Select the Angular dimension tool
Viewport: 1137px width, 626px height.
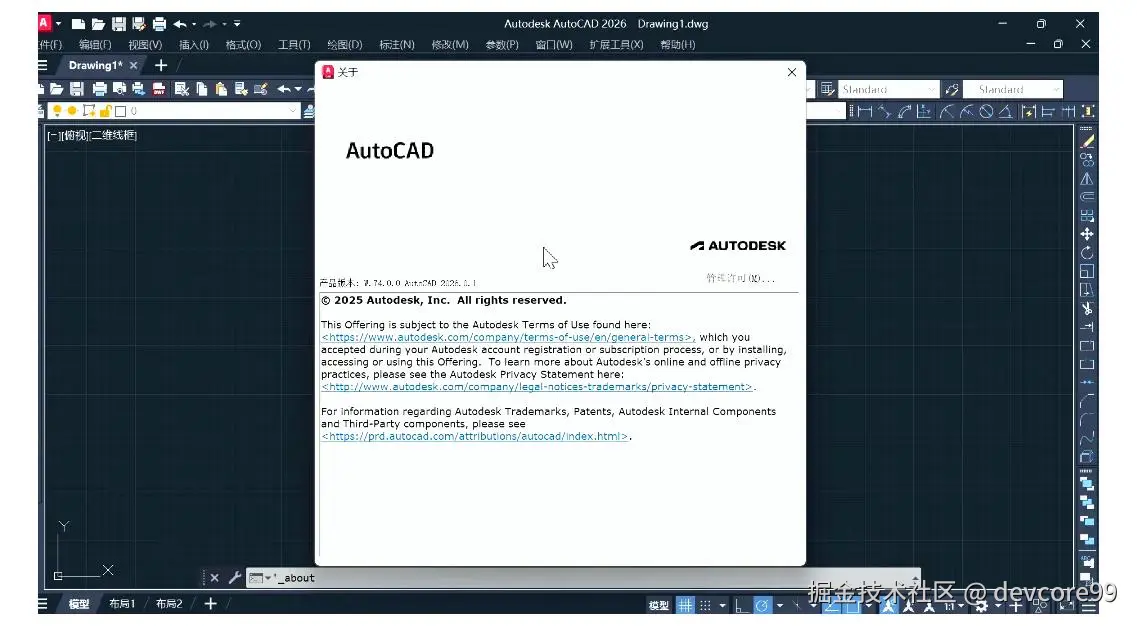tap(1006, 111)
